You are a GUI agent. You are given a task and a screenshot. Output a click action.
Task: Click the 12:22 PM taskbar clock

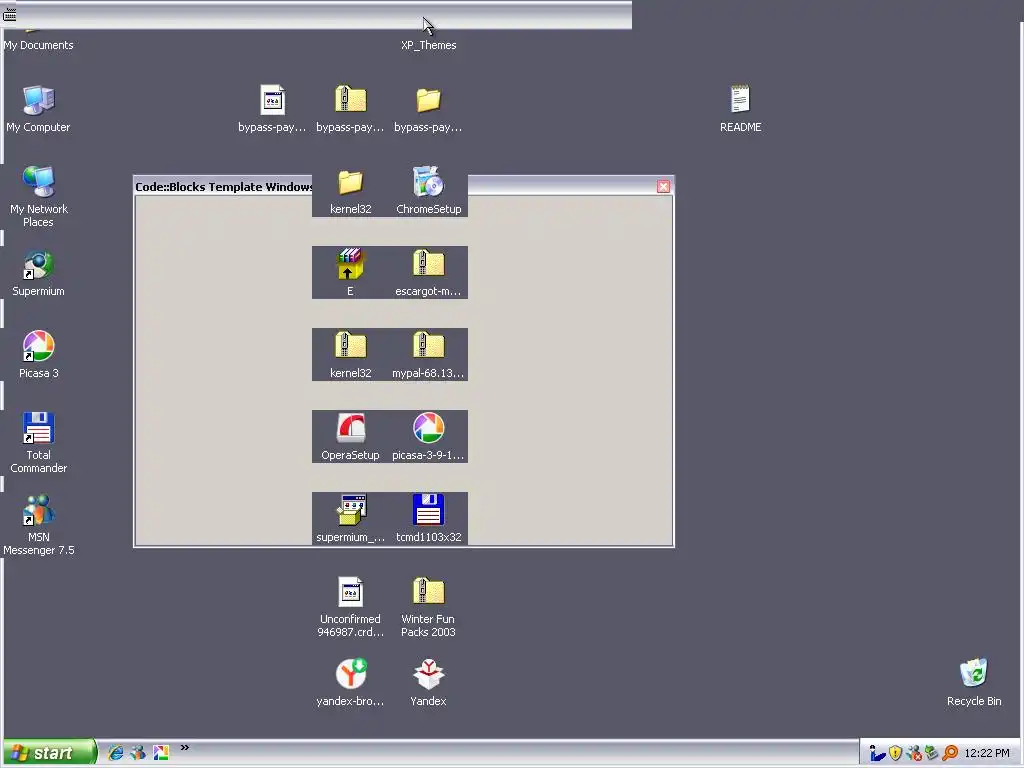pyautogui.click(x=987, y=754)
